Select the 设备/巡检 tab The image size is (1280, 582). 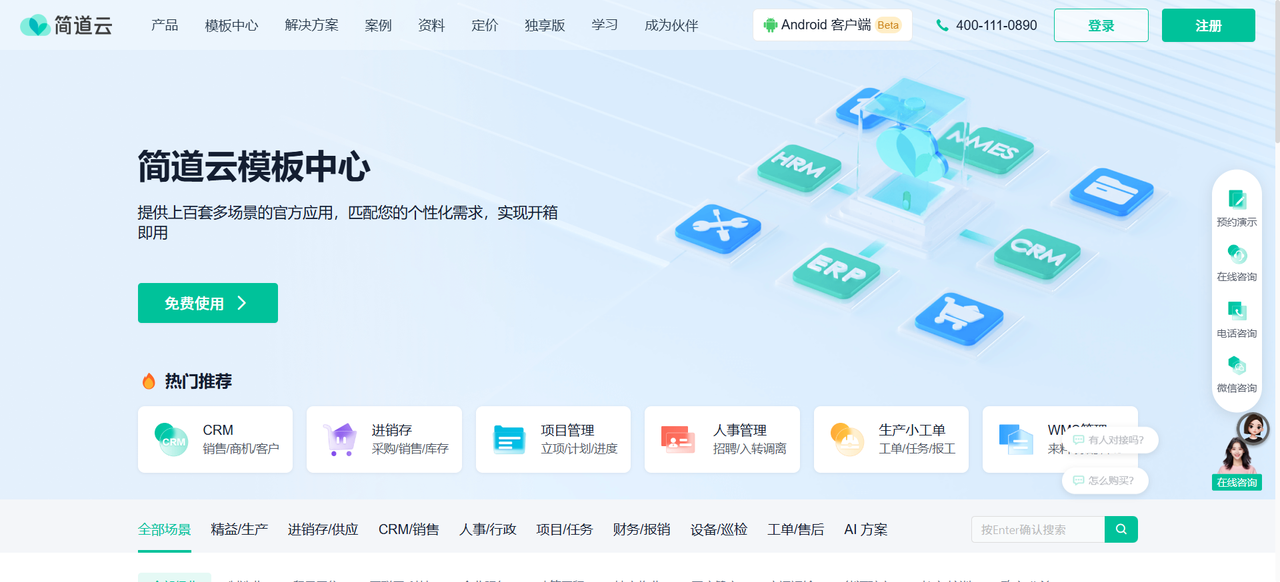(x=719, y=529)
